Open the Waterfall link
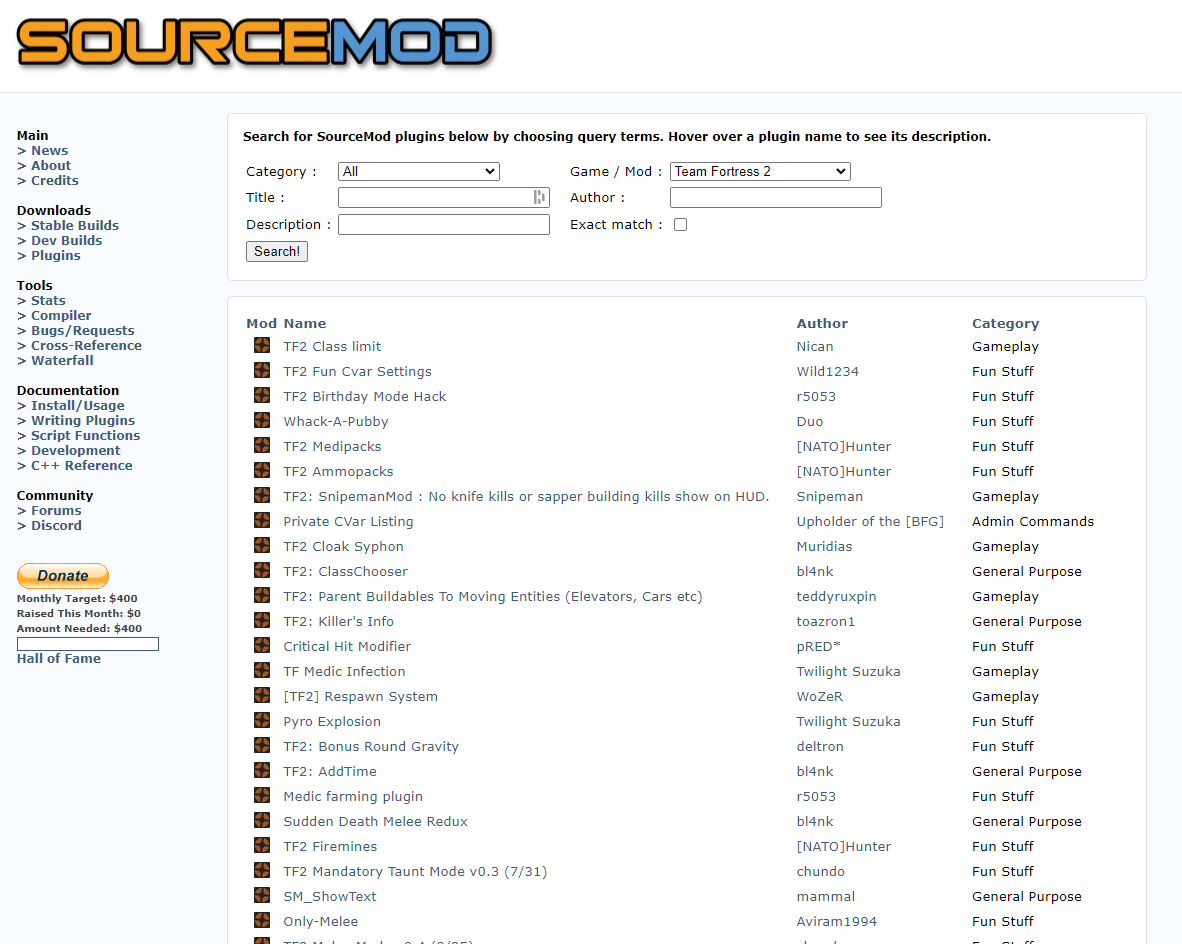The height and width of the screenshot is (944, 1182). 63,360
